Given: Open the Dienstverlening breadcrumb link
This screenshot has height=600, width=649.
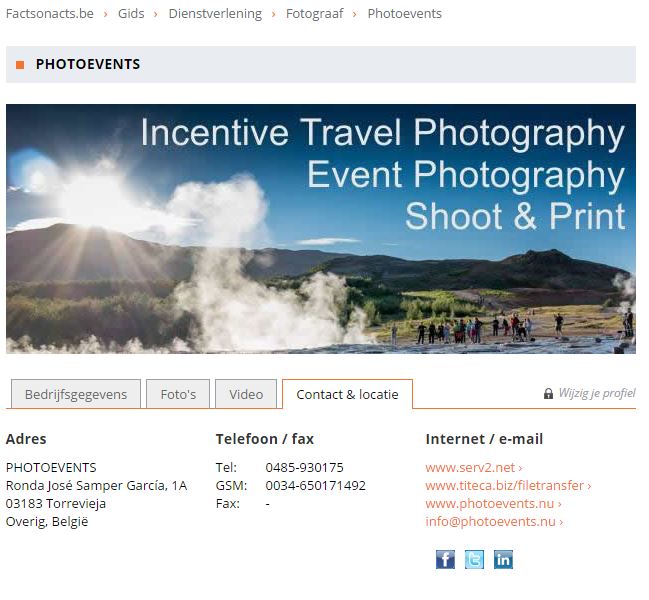Looking at the screenshot, I should pos(215,14).
